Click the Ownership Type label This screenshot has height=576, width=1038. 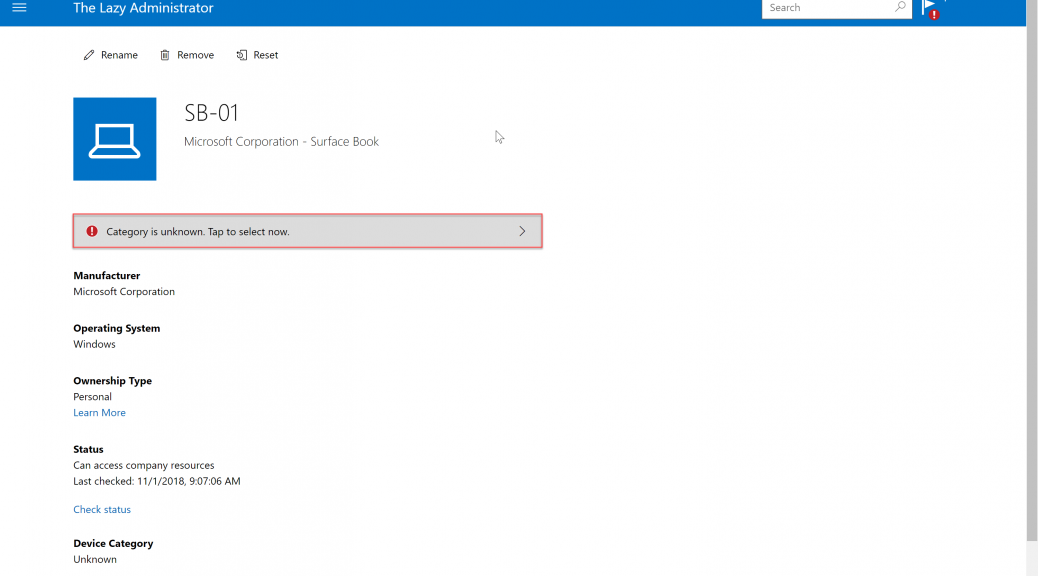(113, 381)
